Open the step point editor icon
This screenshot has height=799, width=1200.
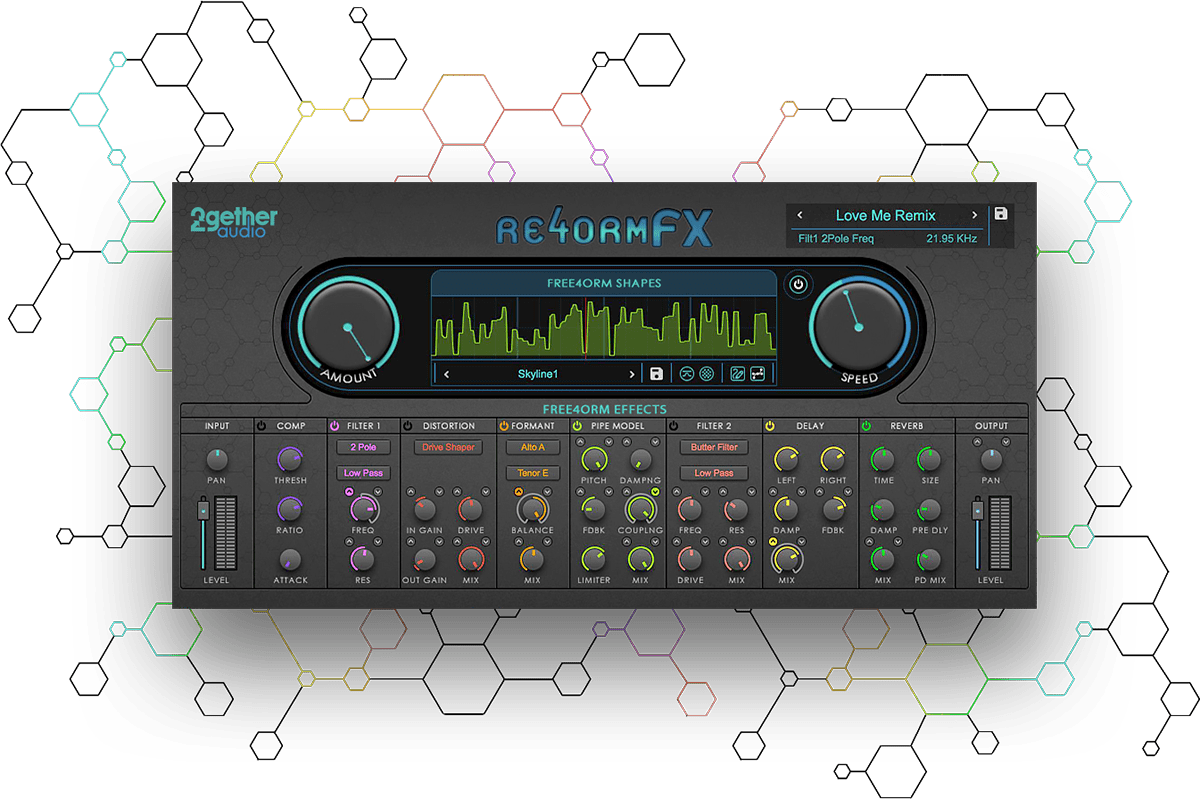tap(758, 374)
